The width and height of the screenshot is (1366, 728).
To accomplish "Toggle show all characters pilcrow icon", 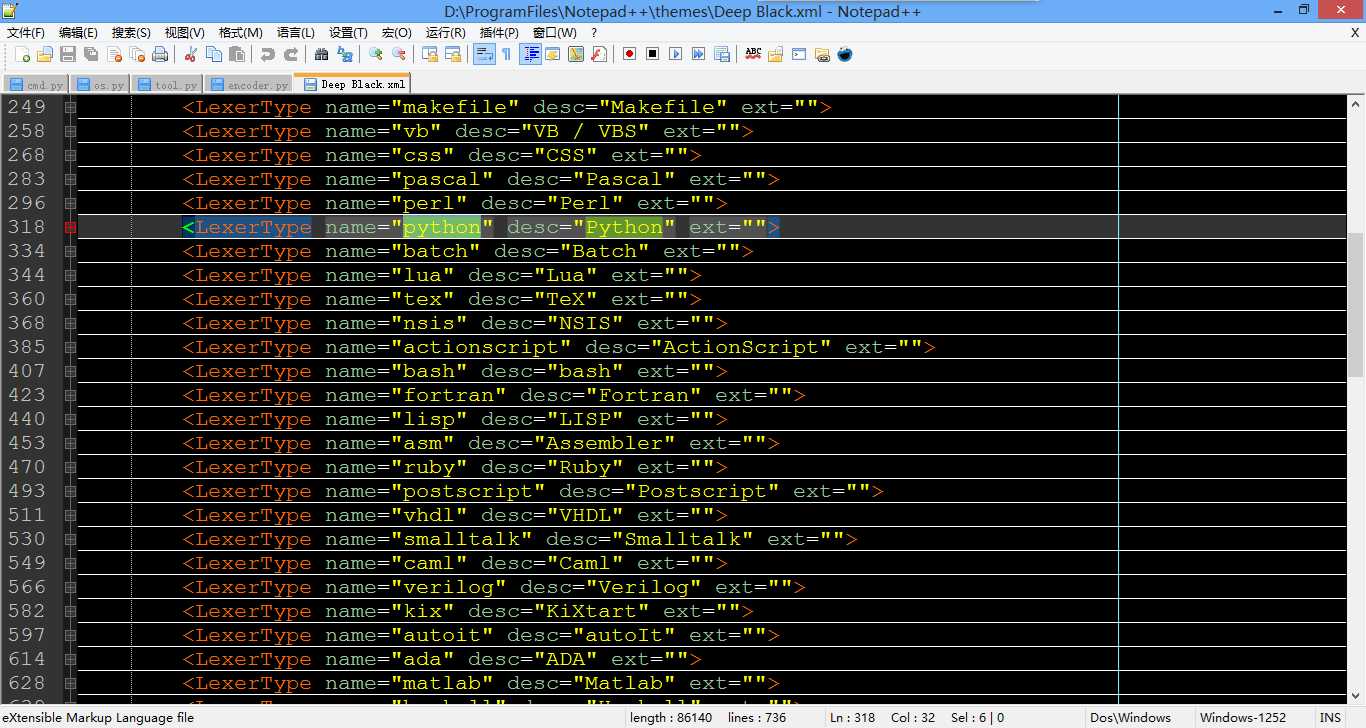I will [x=507, y=54].
